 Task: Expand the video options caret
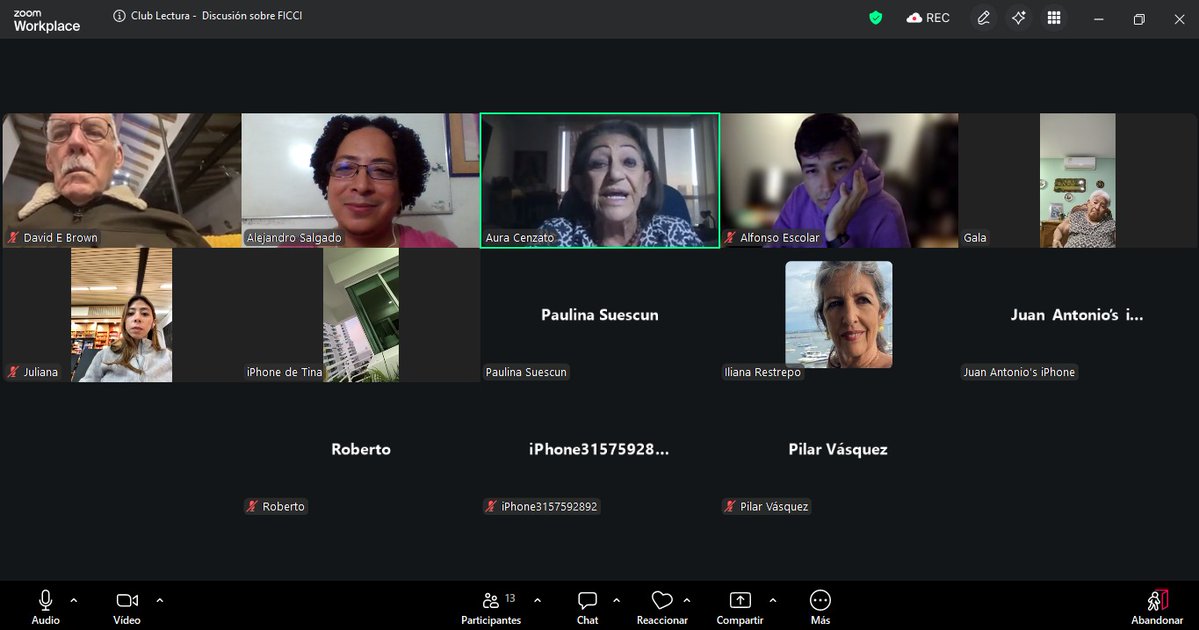point(160,601)
